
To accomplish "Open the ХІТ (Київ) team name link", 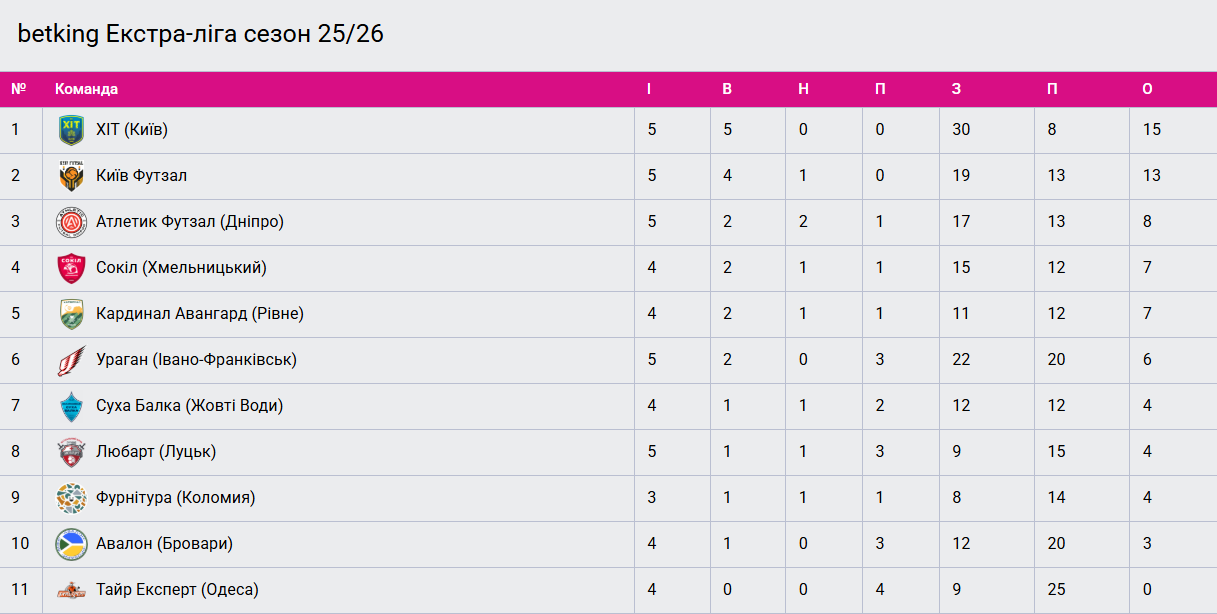I will [x=132, y=130].
